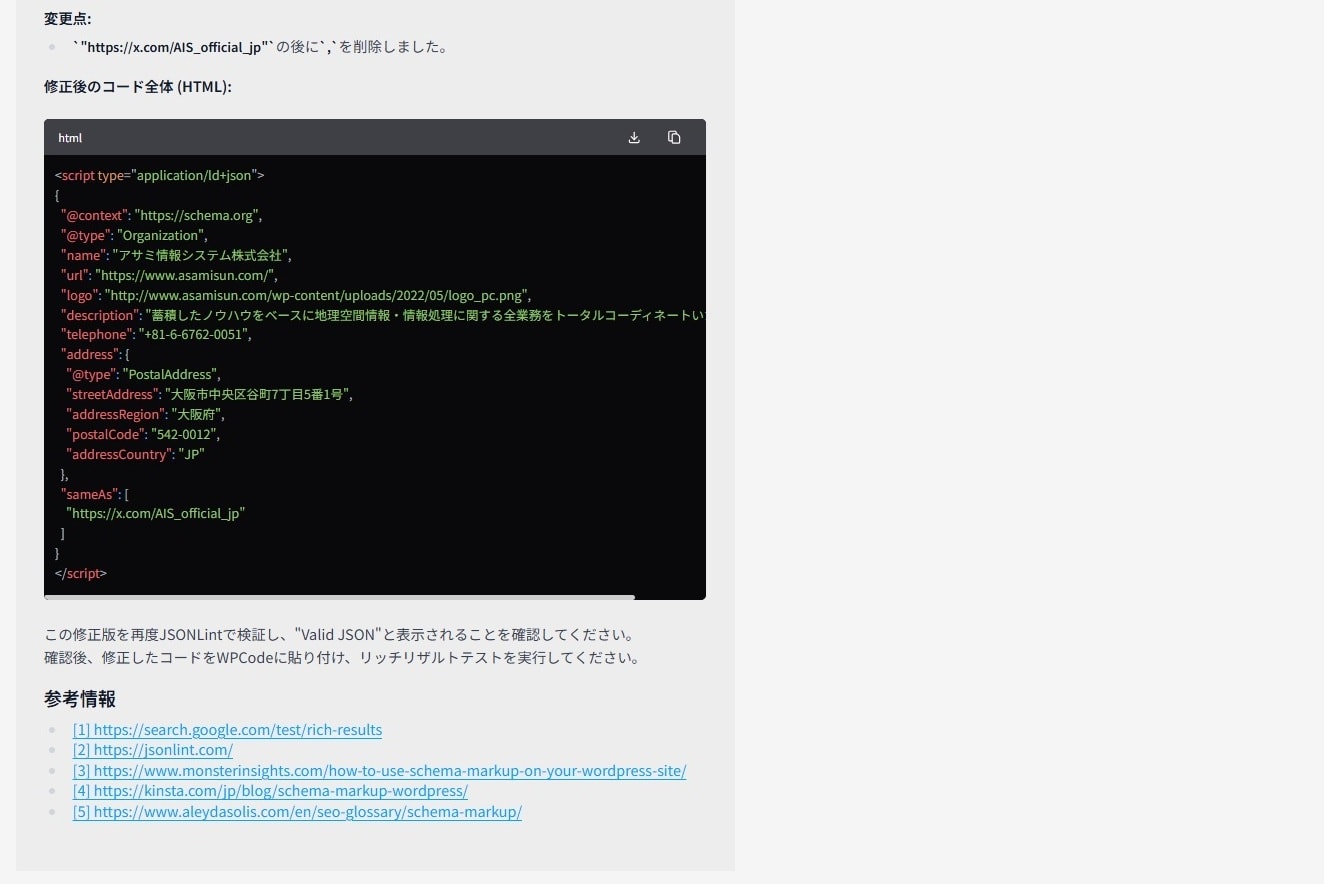Screen dimensions: 1324x884
Task: Click the 変更点 heading
Action: [x=66, y=18]
